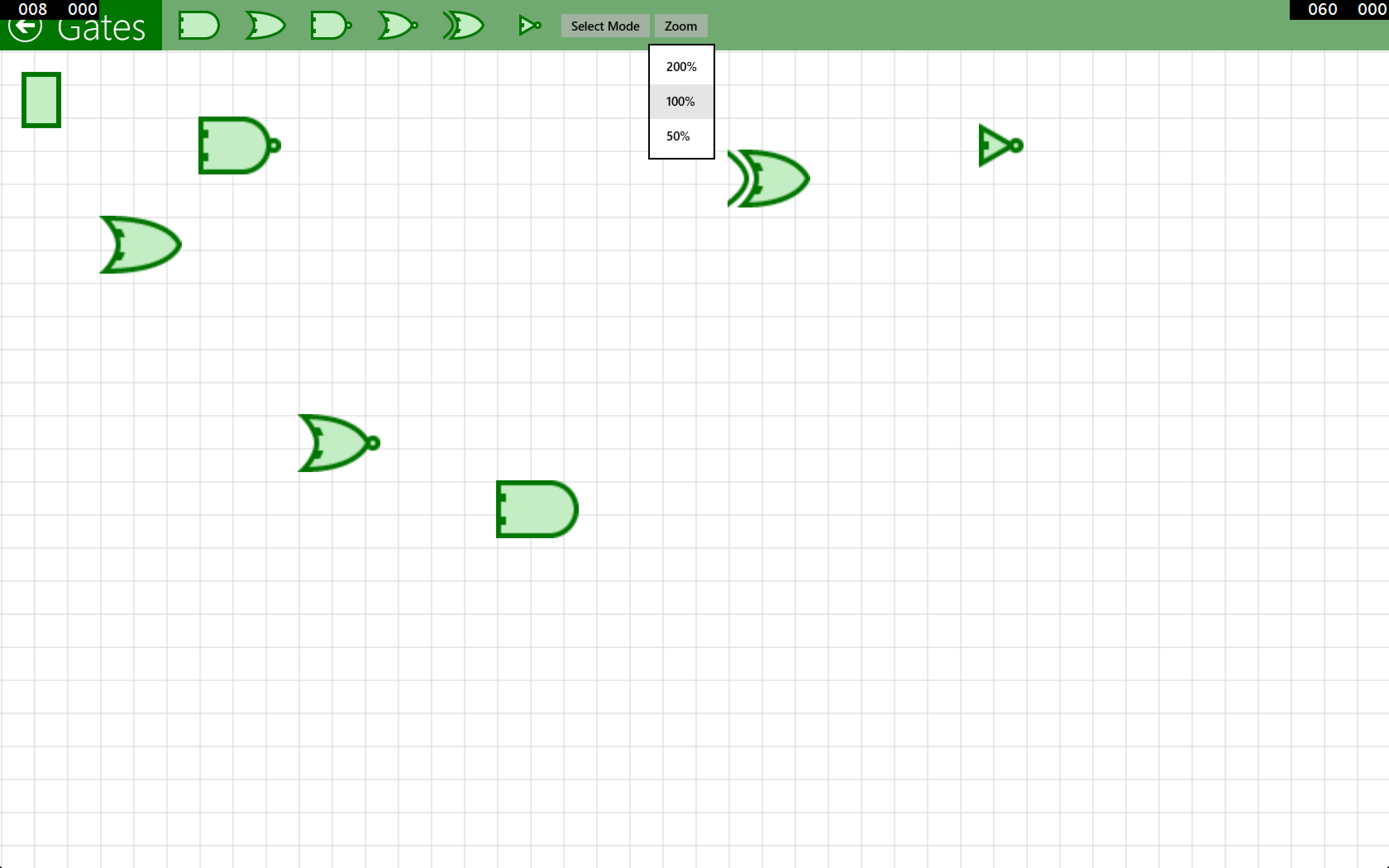Select the OR gate in toolbar
The image size is (1389, 868).
265,26
